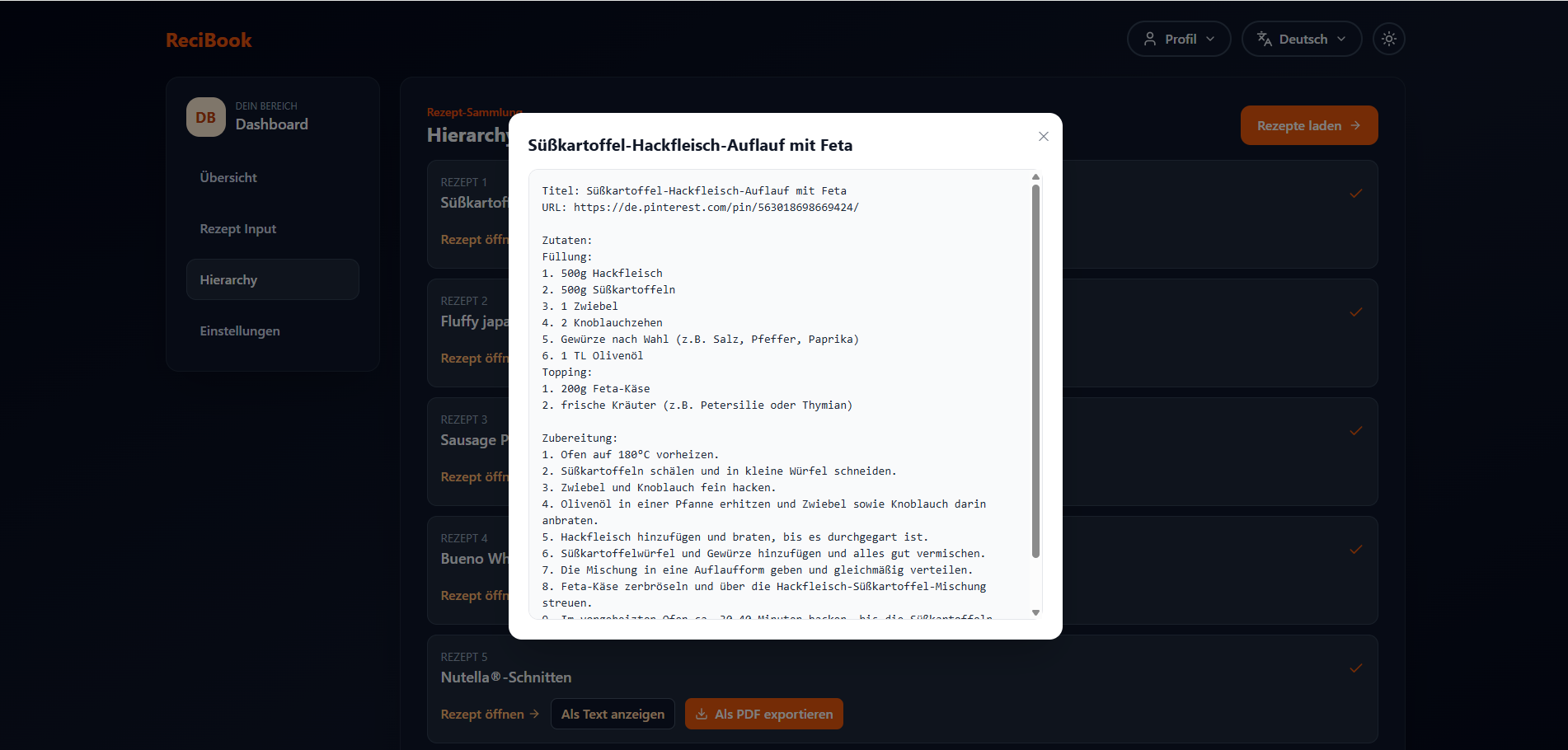Click the Rezepte laden button
Viewport: 1568px width, 750px height.
tap(1308, 125)
